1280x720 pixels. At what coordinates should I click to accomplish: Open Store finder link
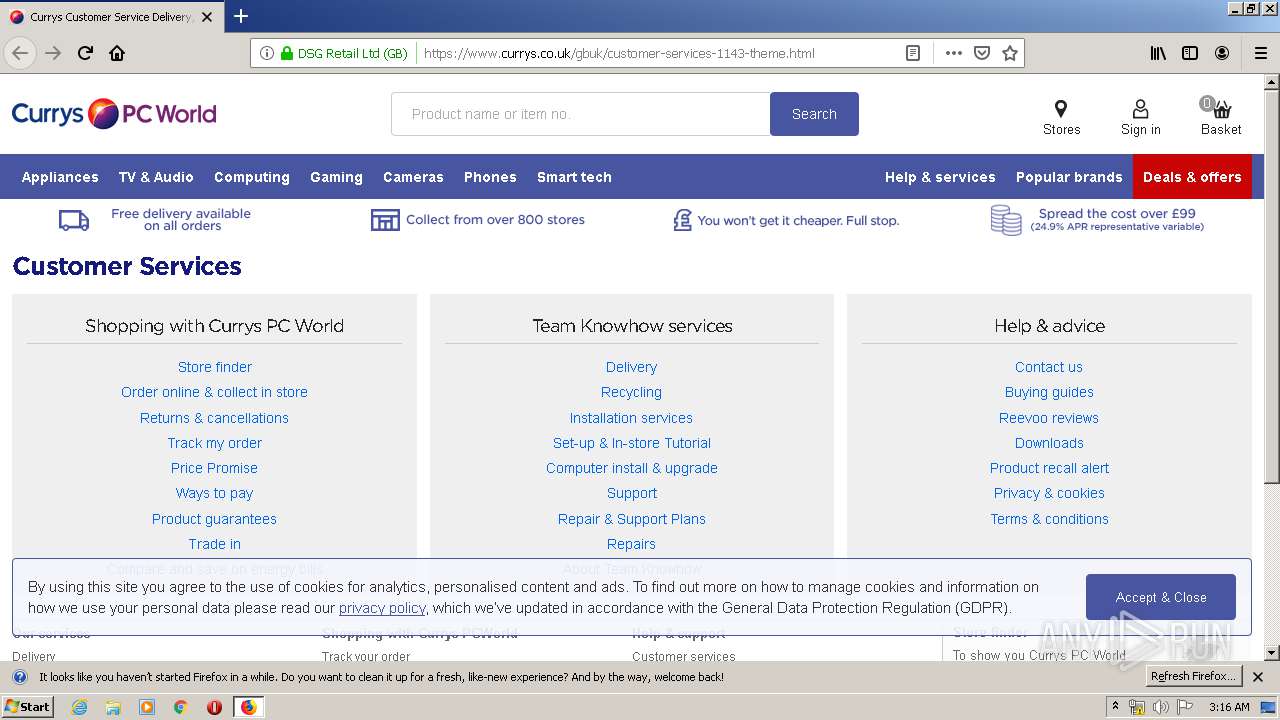(x=215, y=367)
